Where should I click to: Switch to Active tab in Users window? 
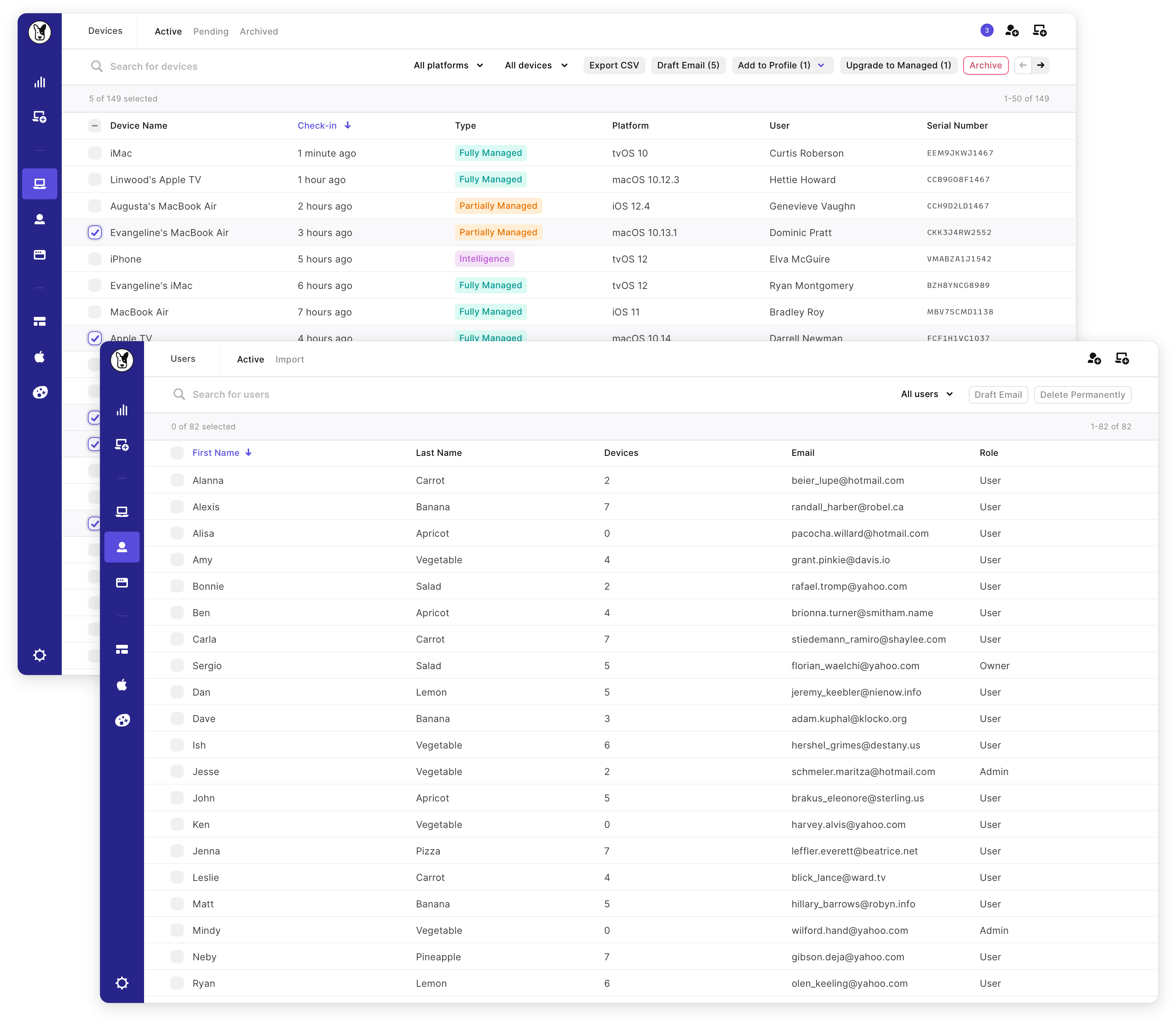click(250, 359)
